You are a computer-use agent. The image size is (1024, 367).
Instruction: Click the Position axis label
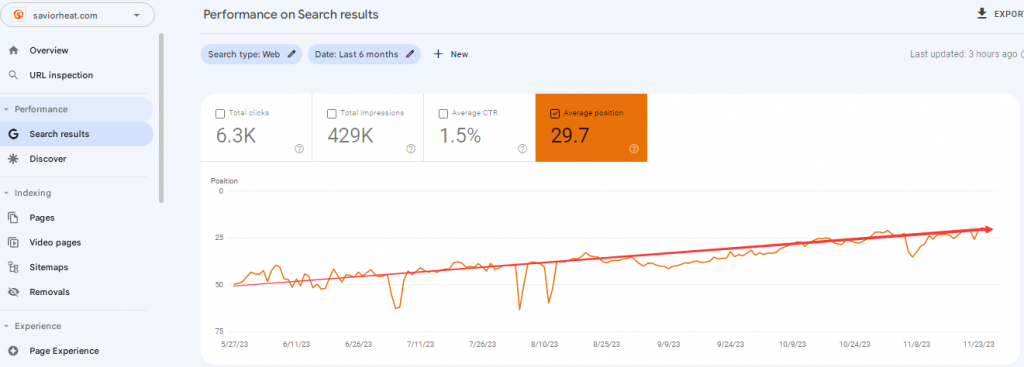click(224, 180)
